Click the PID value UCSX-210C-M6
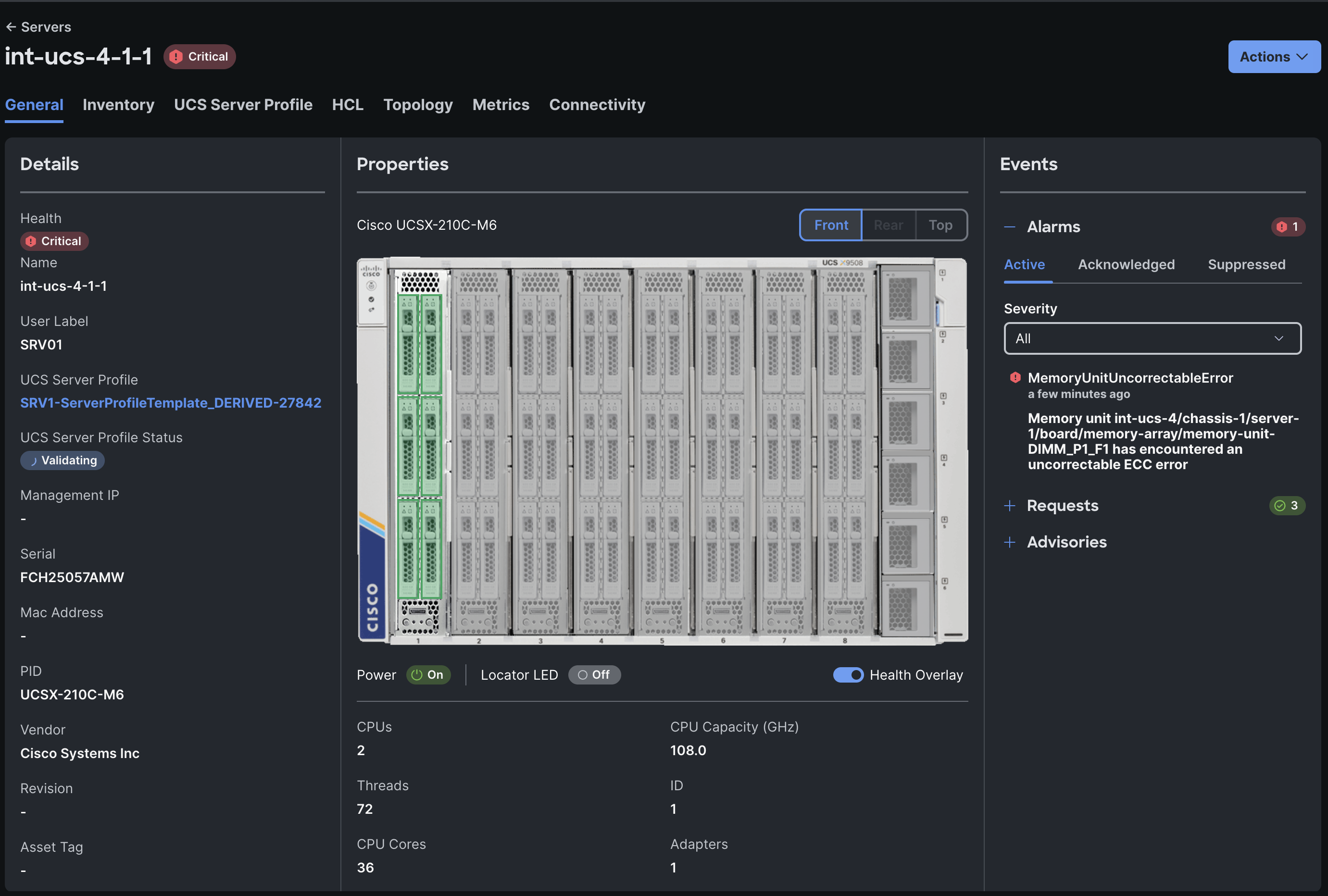 pyautogui.click(x=72, y=695)
